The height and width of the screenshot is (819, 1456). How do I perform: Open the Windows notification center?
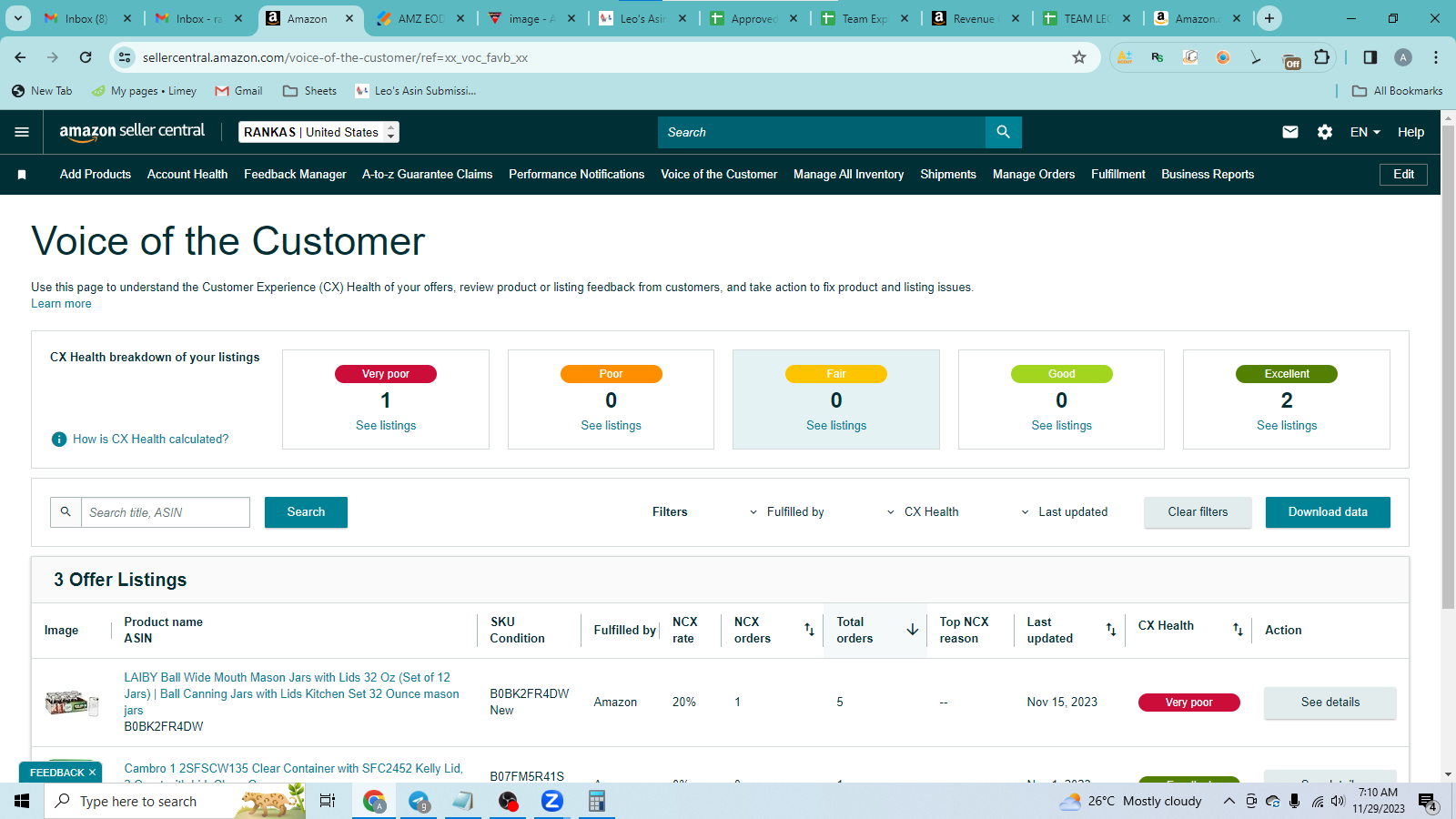coord(1427,801)
